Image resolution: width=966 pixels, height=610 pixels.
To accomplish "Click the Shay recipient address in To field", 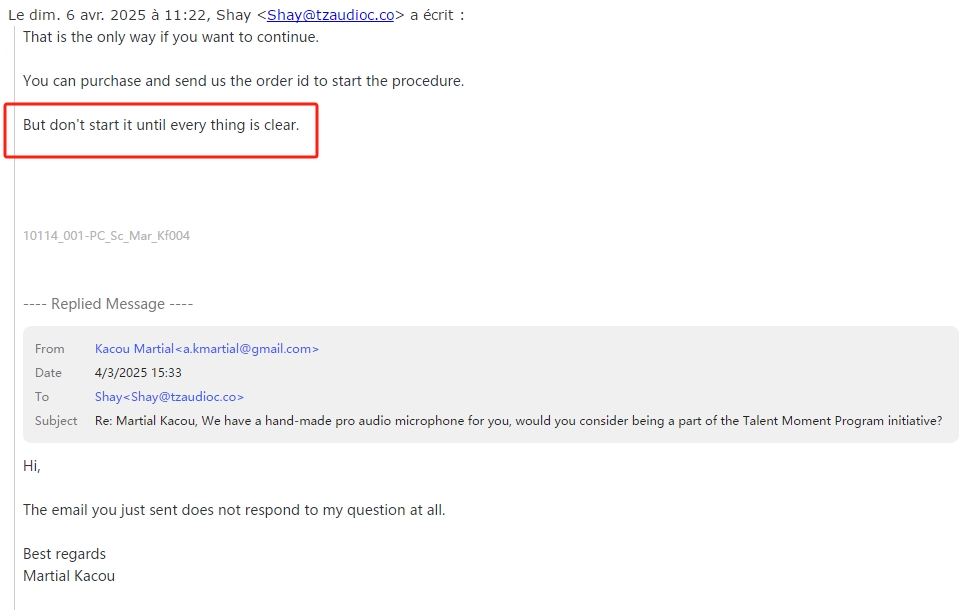I will 169,397.
